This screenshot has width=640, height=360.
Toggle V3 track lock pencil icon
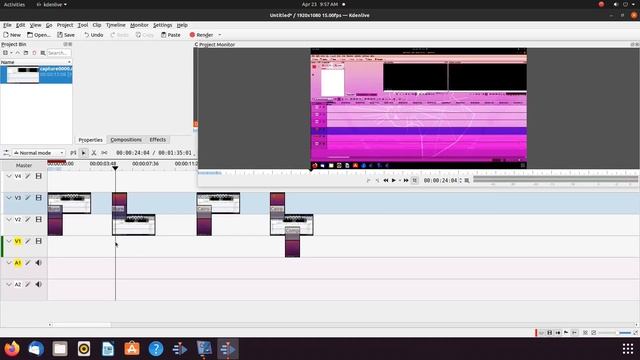(28, 198)
